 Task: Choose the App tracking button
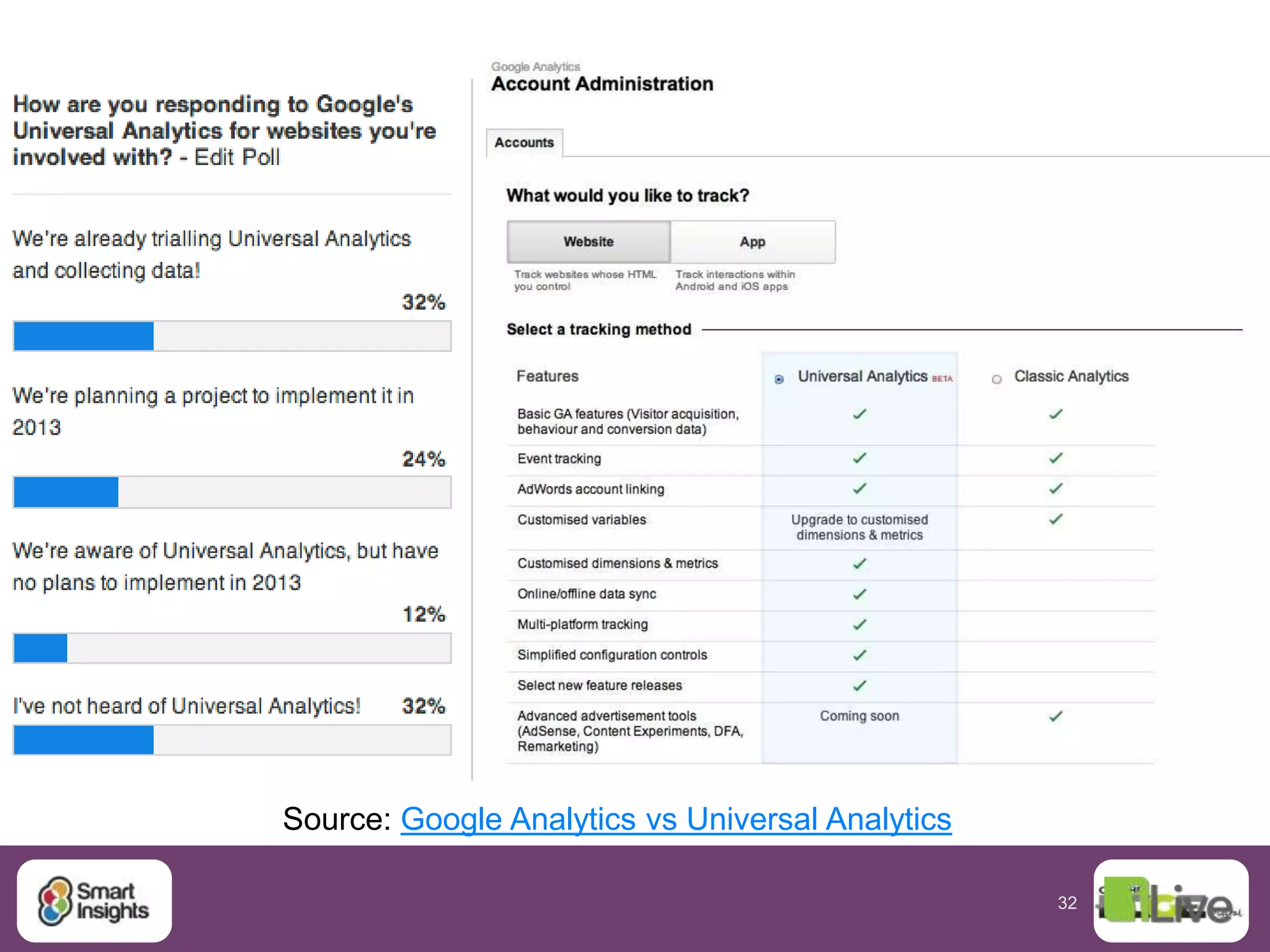point(753,242)
